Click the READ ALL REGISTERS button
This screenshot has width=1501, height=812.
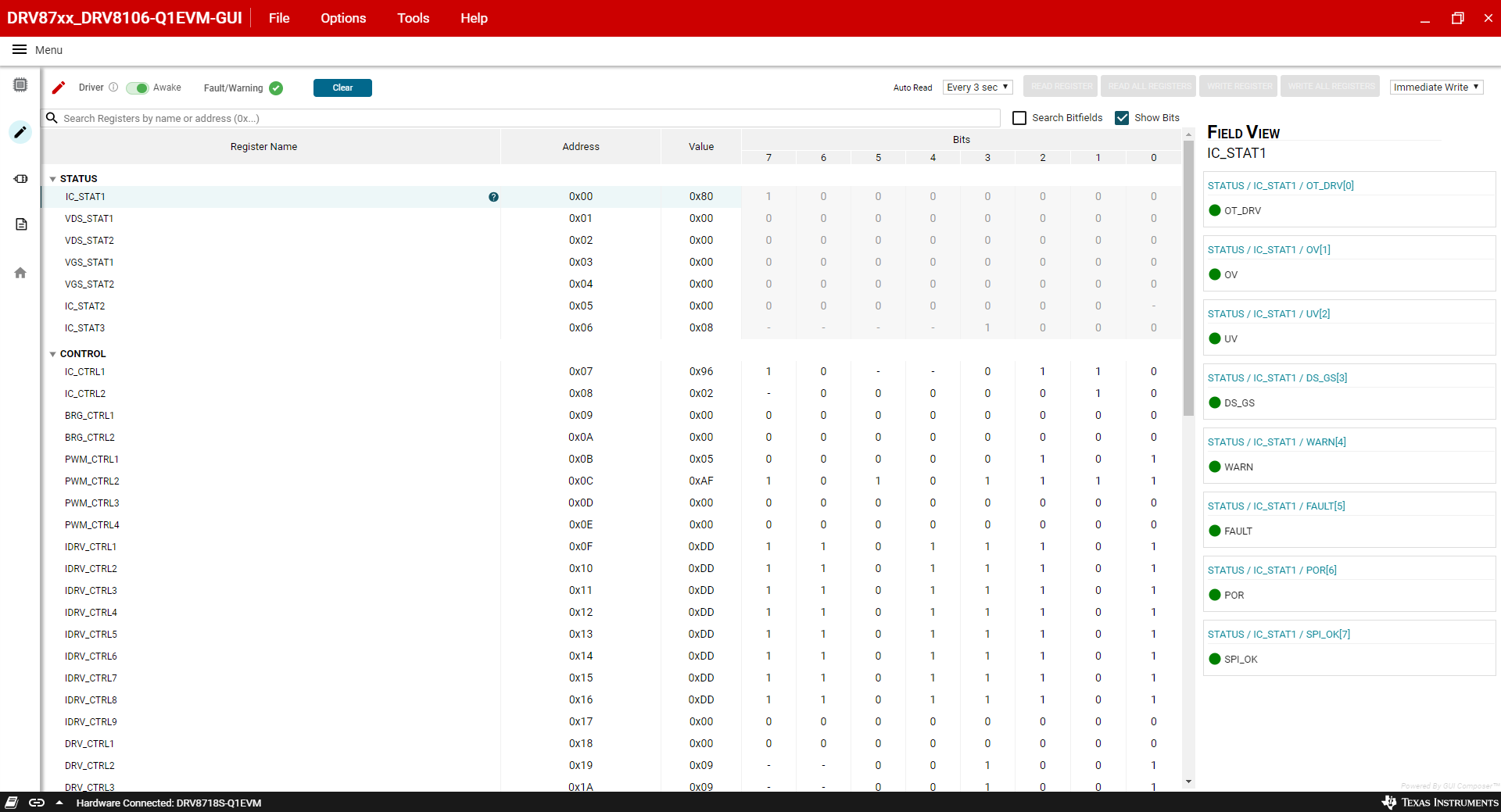click(x=1149, y=87)
